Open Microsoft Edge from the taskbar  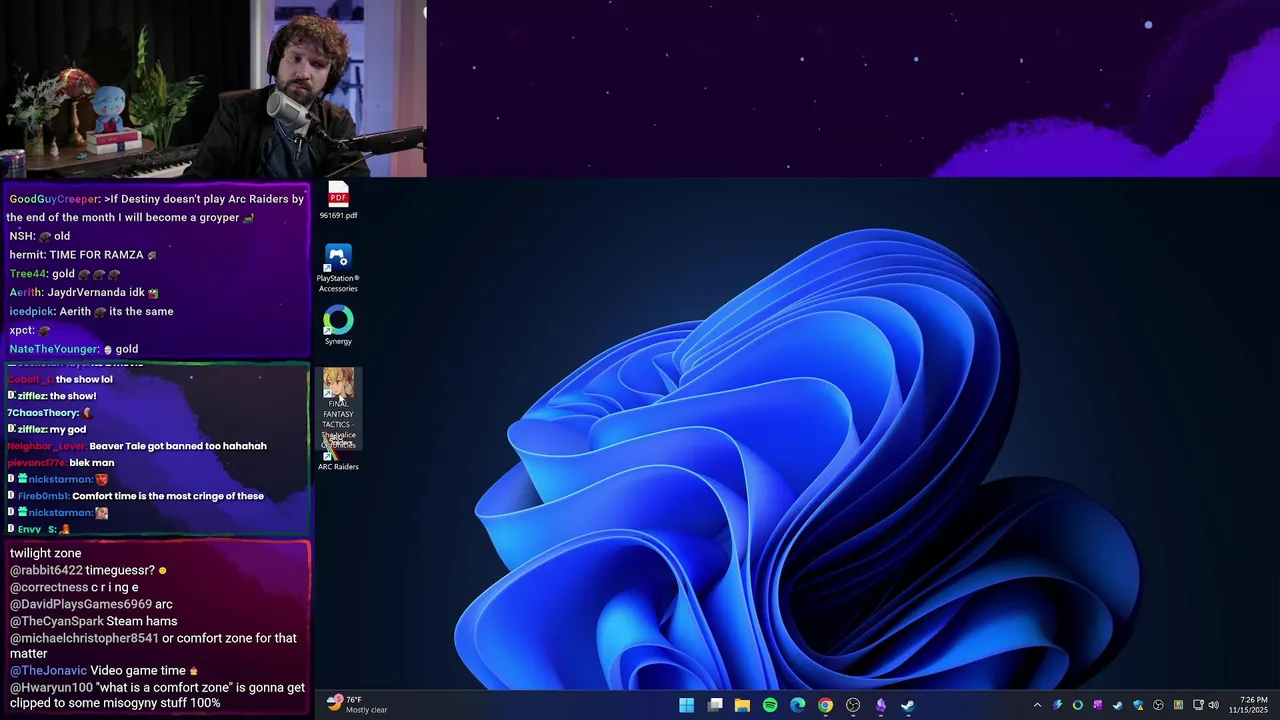click(x=798, y=705)
